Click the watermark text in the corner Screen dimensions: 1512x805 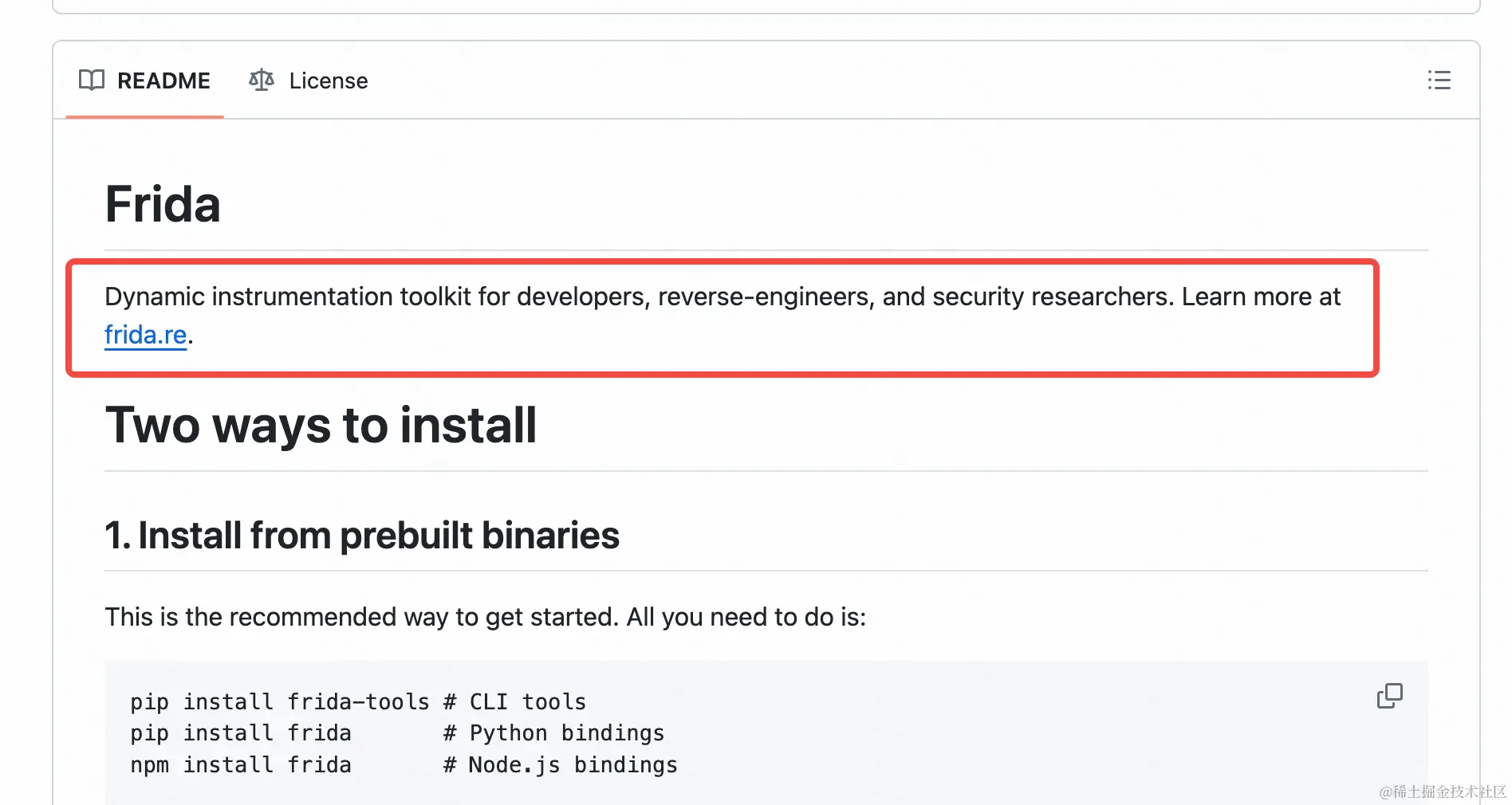(1442, 791)
